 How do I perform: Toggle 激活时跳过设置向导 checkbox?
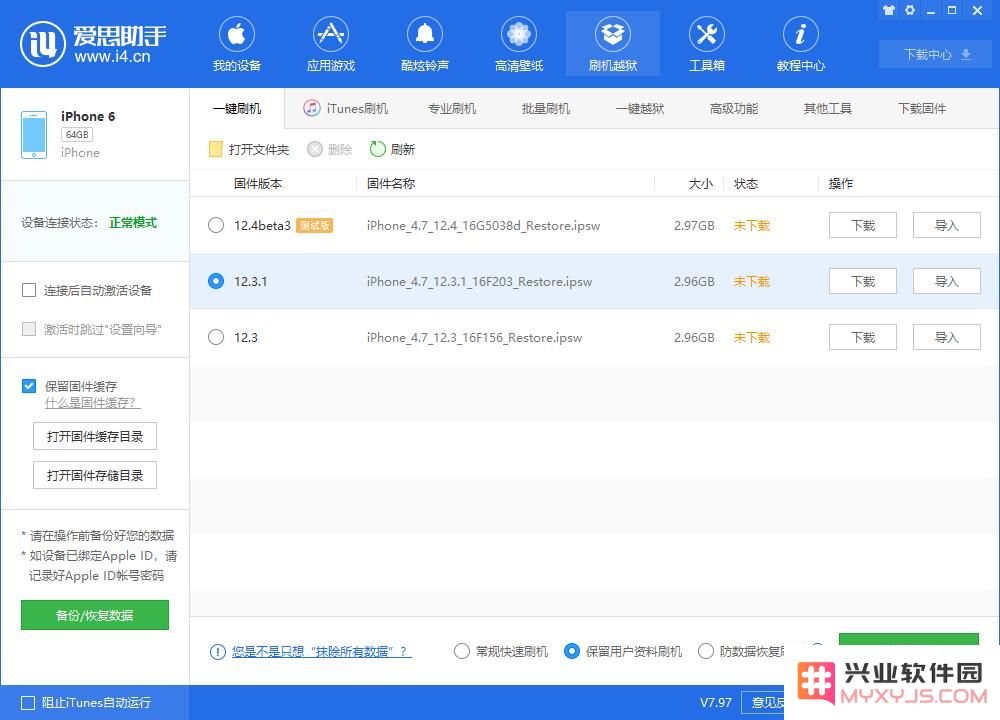[x=29, y=329]
